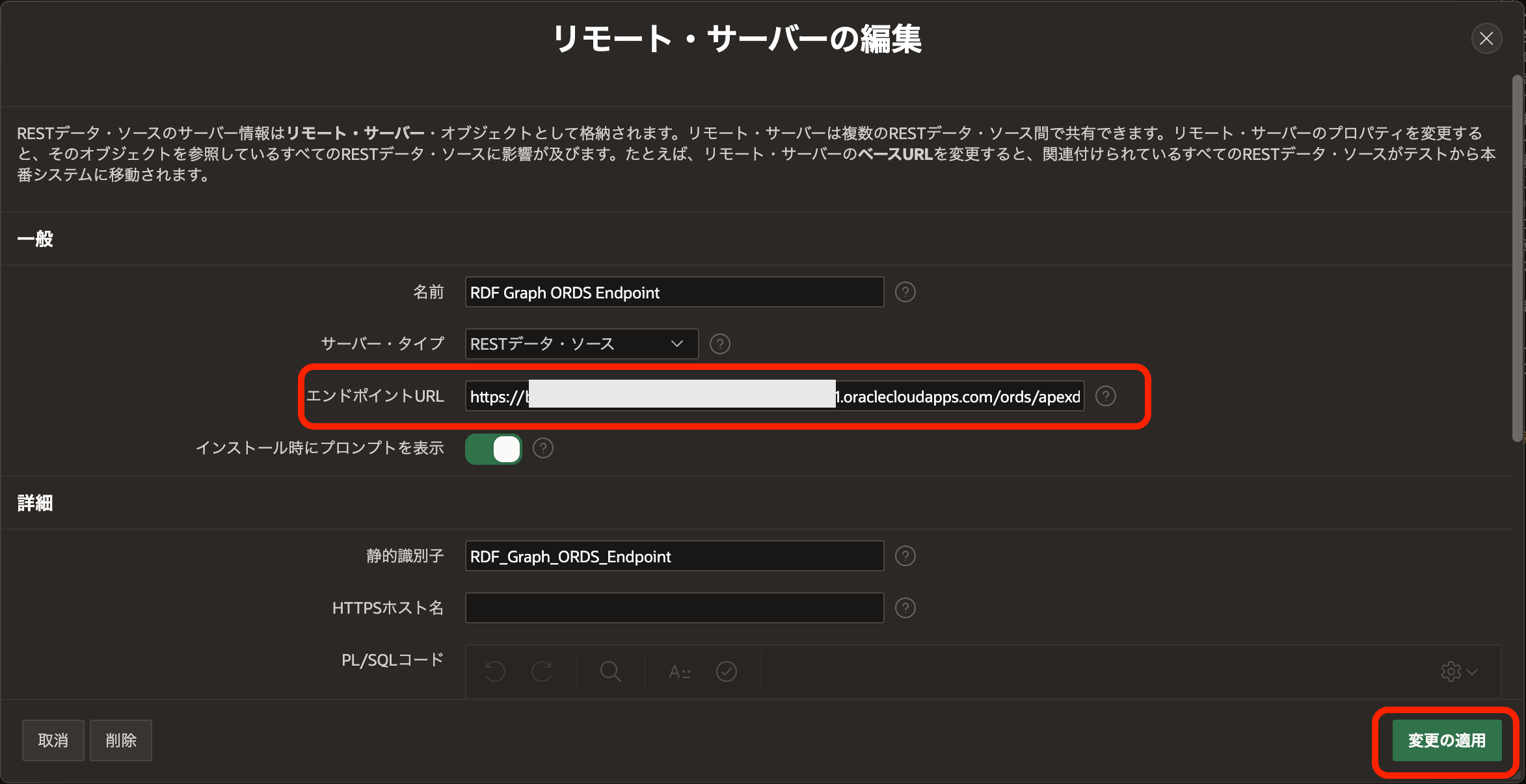
Task: Click into the 名前 text field
Action: tap(674, 293)
